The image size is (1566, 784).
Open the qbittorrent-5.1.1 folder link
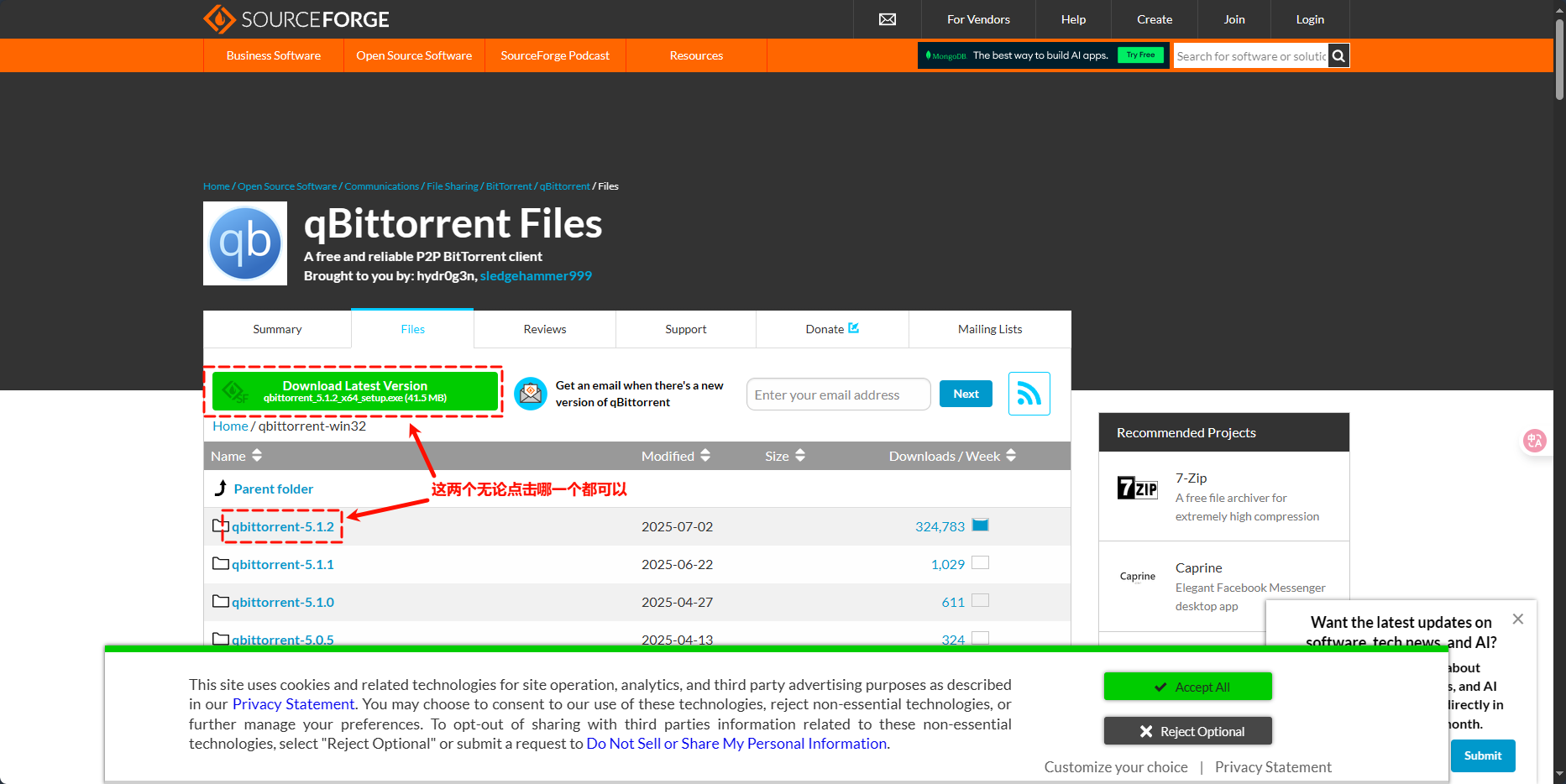coord(283,564)
